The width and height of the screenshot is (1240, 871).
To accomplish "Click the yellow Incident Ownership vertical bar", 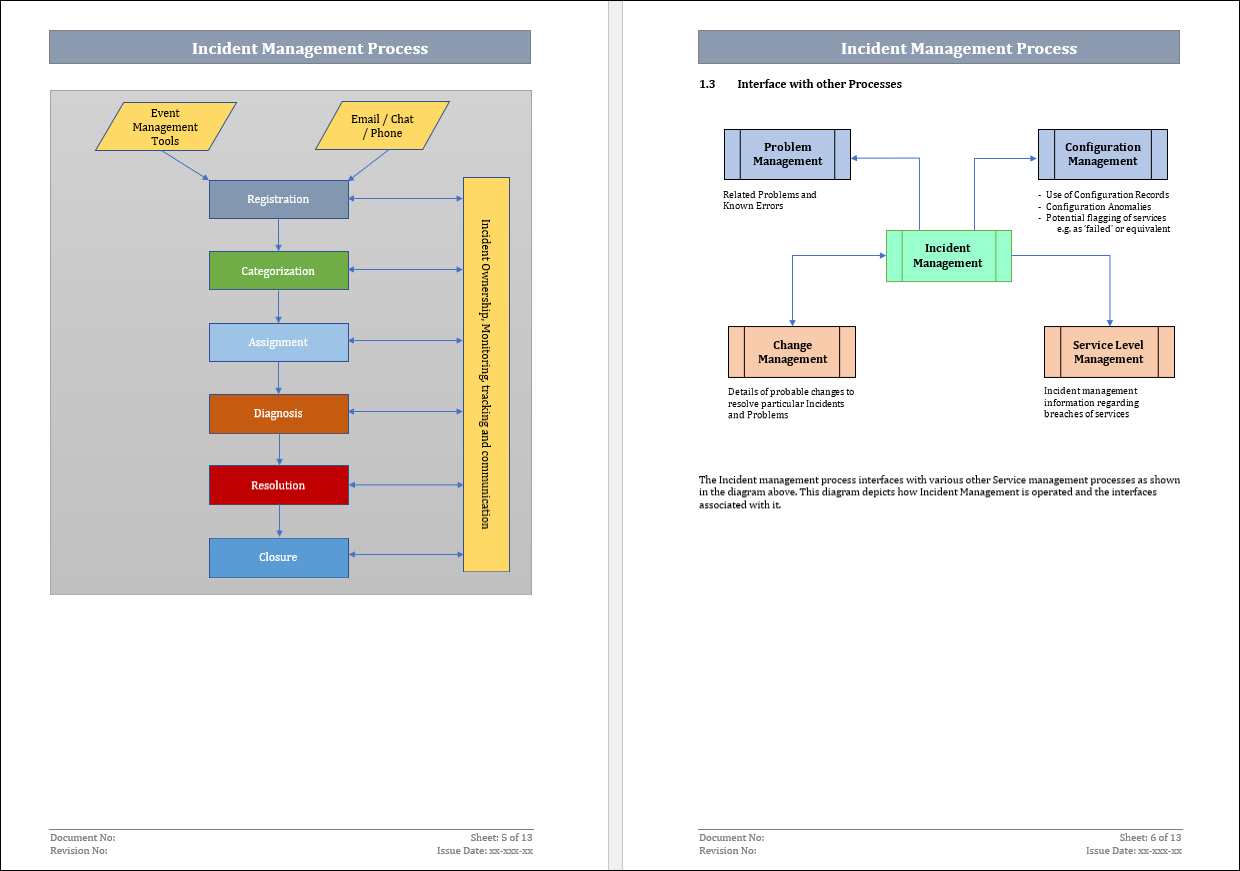I will [486, 374].
